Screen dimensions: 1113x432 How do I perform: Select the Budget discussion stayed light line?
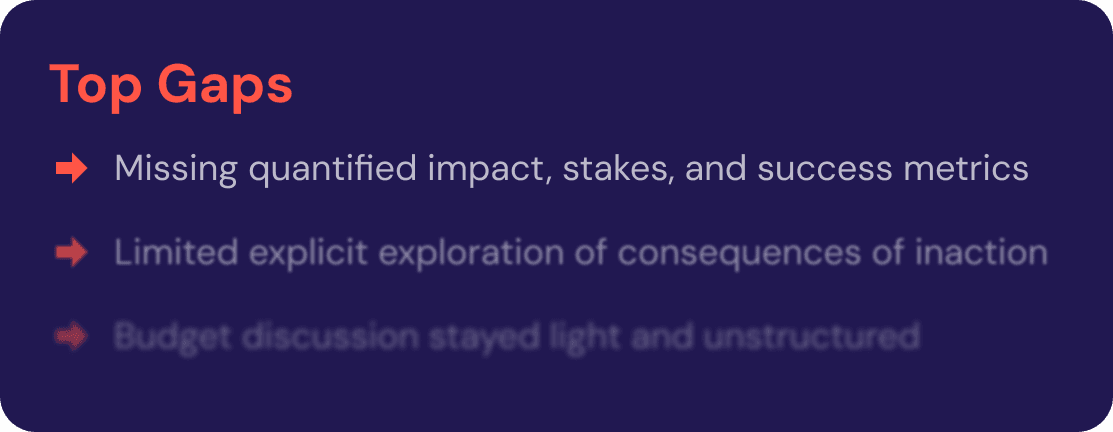click(x=516, y=337)
